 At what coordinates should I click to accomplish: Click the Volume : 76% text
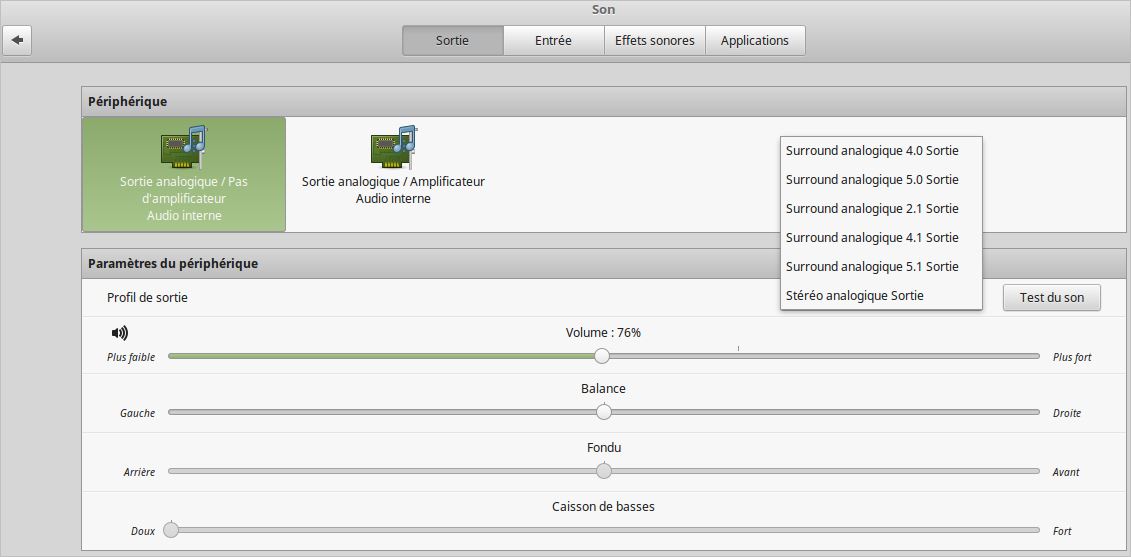[603, 333]
